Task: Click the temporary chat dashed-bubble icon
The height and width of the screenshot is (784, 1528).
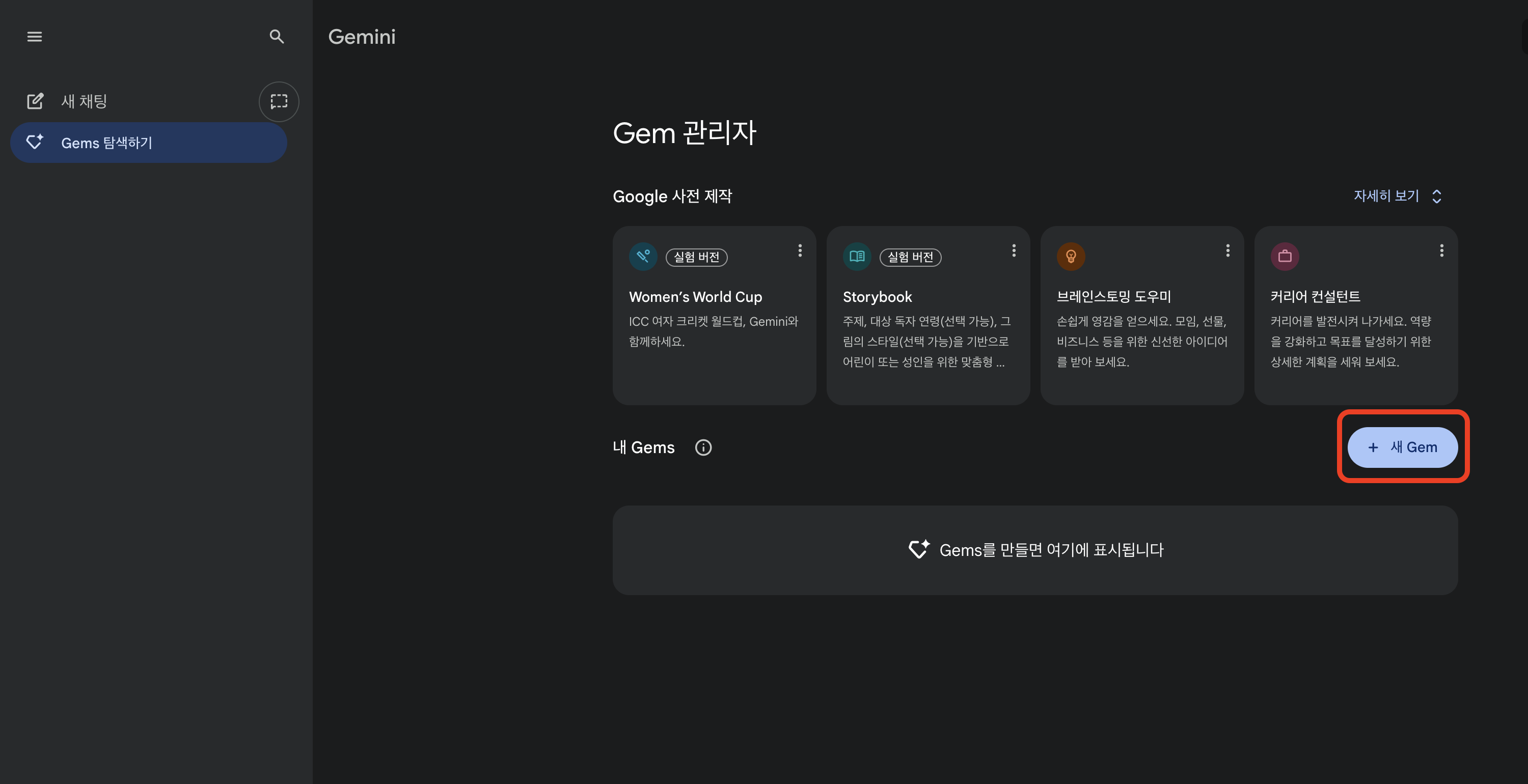Action: (279, 101)
